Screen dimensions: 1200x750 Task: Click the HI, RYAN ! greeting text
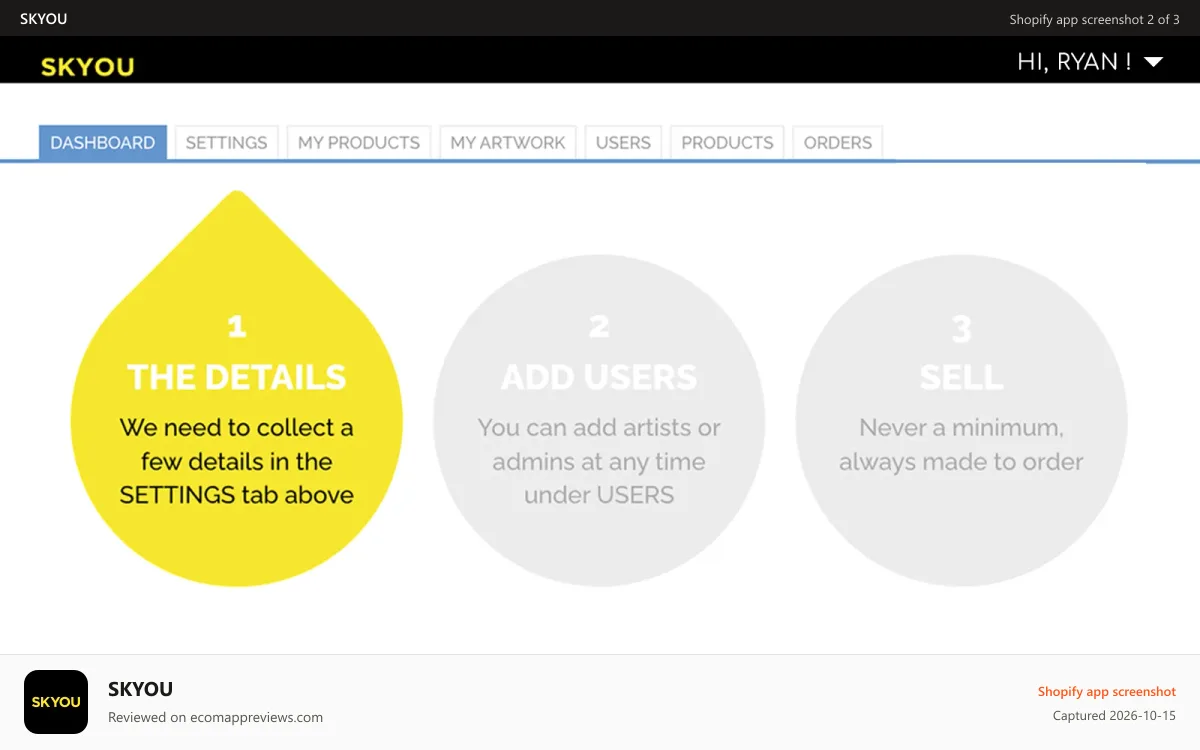click(1074, 61)
